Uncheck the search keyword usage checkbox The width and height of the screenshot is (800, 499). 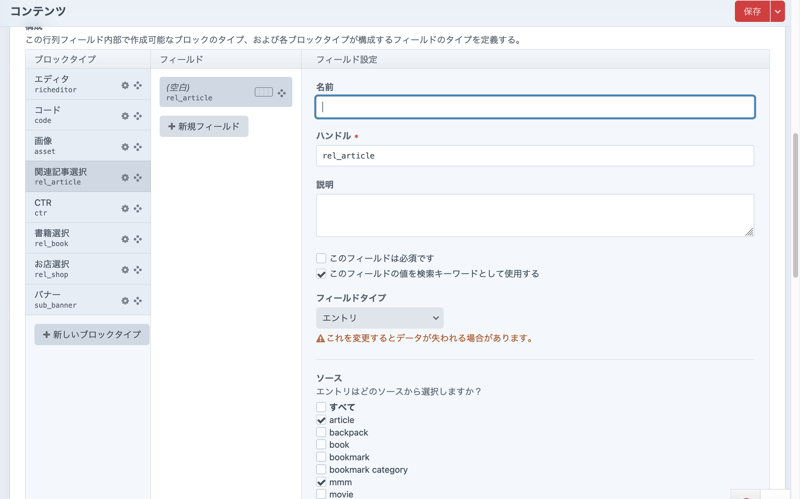(x=321, y=274)
